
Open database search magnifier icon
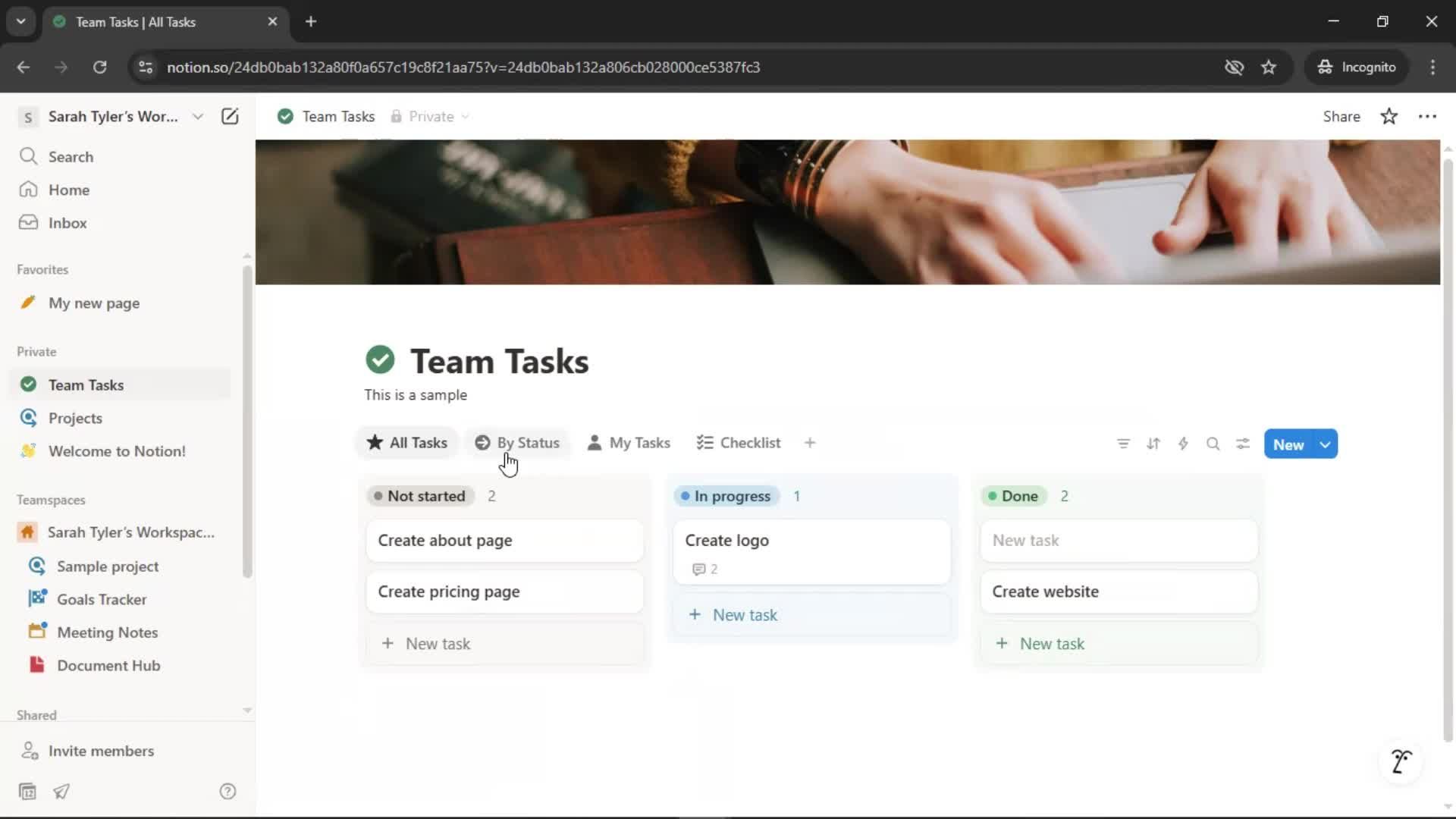[1213, 444]
